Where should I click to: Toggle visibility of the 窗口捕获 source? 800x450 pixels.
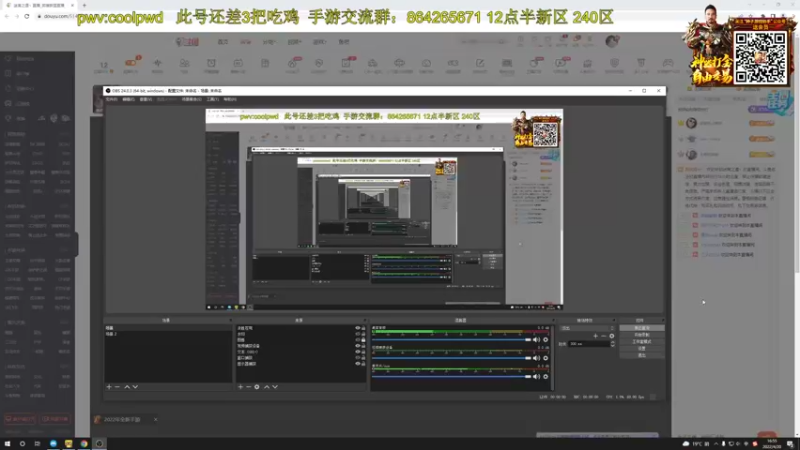pos(358,358)
